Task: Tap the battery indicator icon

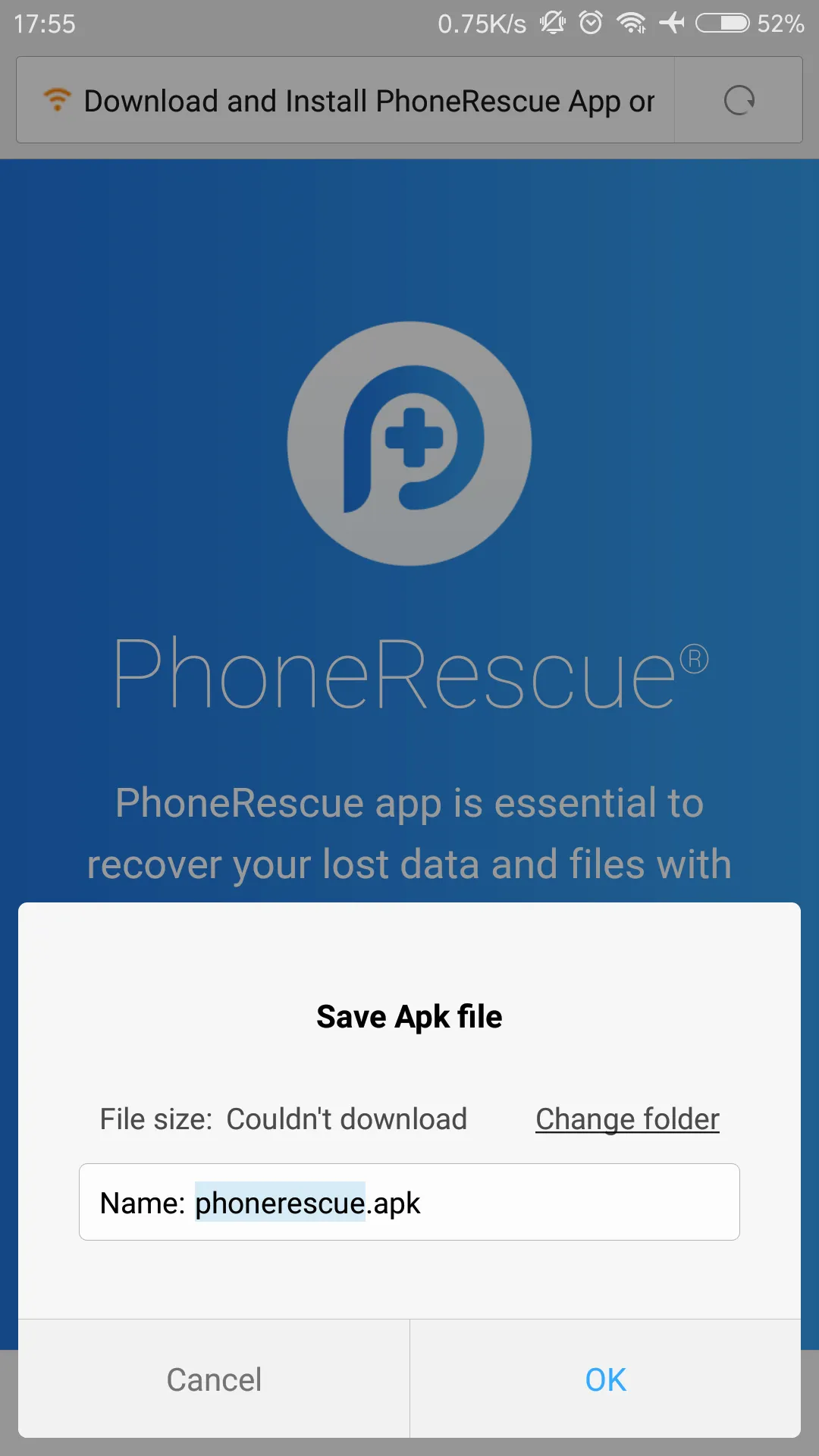Action: [x=723, y=24]
